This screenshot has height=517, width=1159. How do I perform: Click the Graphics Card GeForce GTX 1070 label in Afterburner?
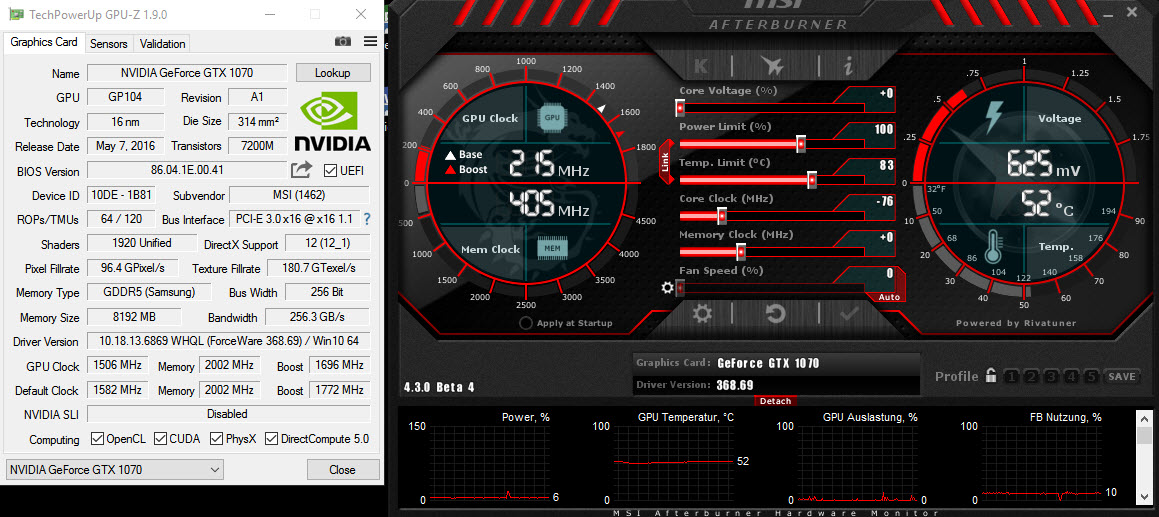point(768,363)
